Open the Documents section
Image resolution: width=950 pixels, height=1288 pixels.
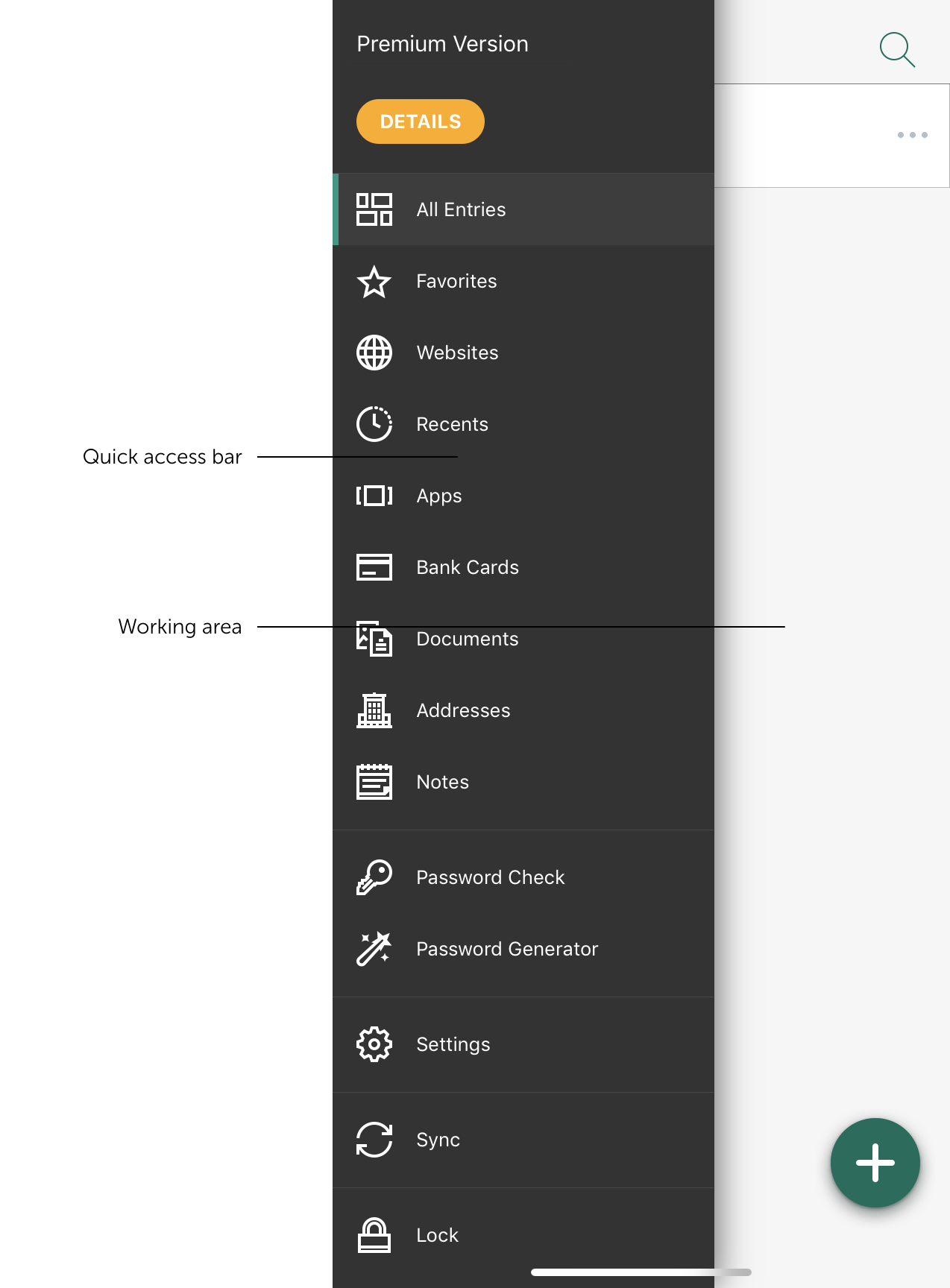(x=468, y=640)
